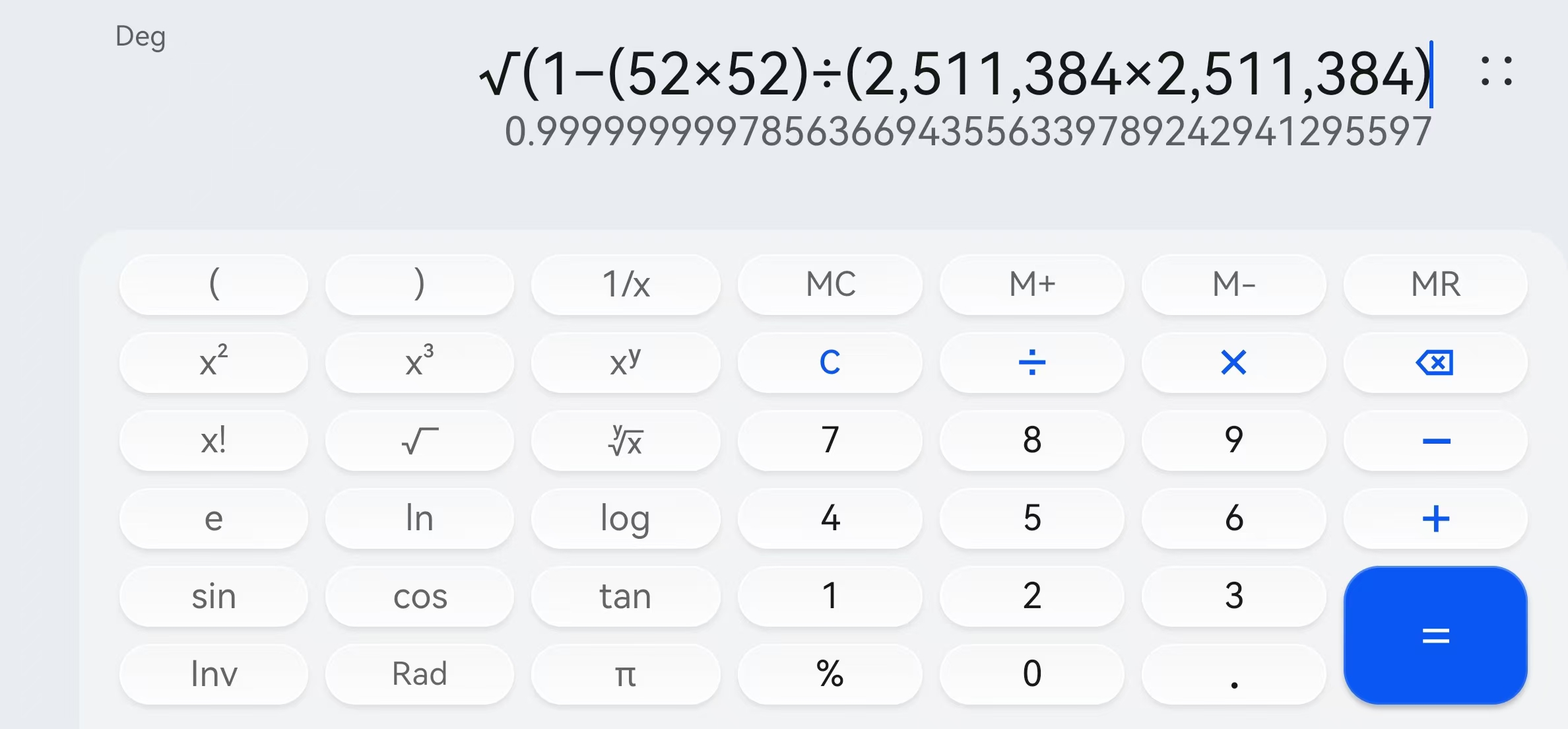Viewport: 1568px width, 729px height.
Task: Open the four-dot options menu
Action: click(1496, 71)
